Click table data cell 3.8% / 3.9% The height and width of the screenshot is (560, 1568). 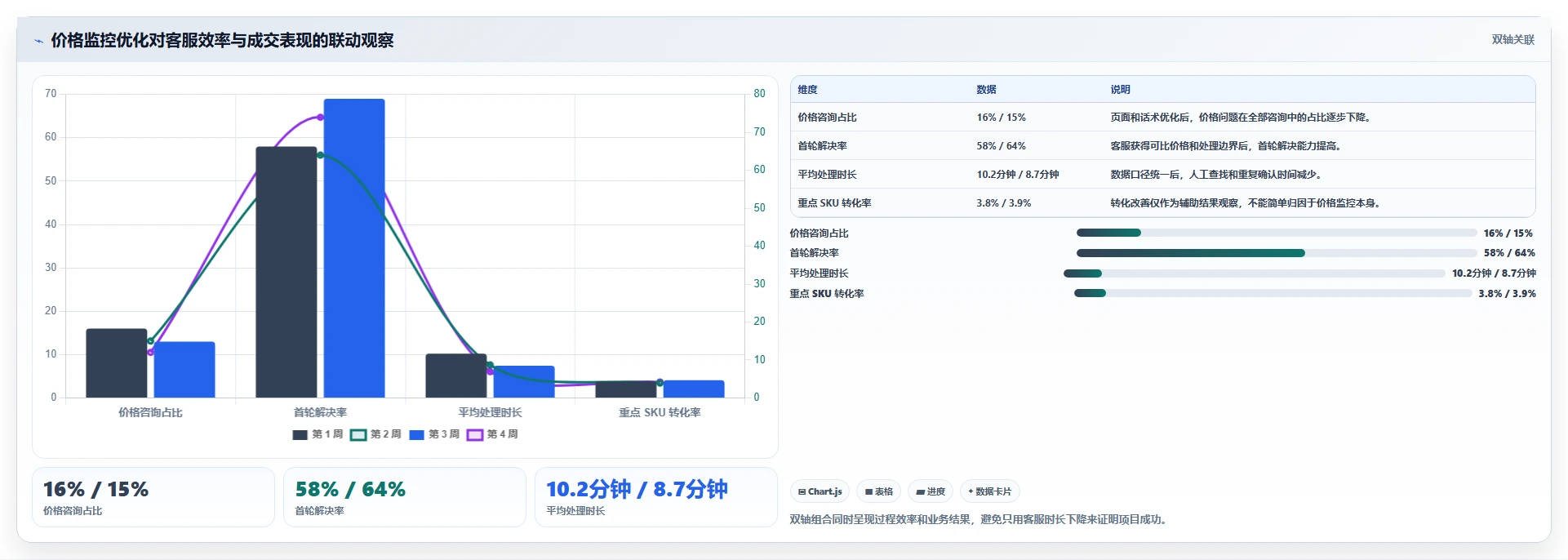tap(1003, 203)
